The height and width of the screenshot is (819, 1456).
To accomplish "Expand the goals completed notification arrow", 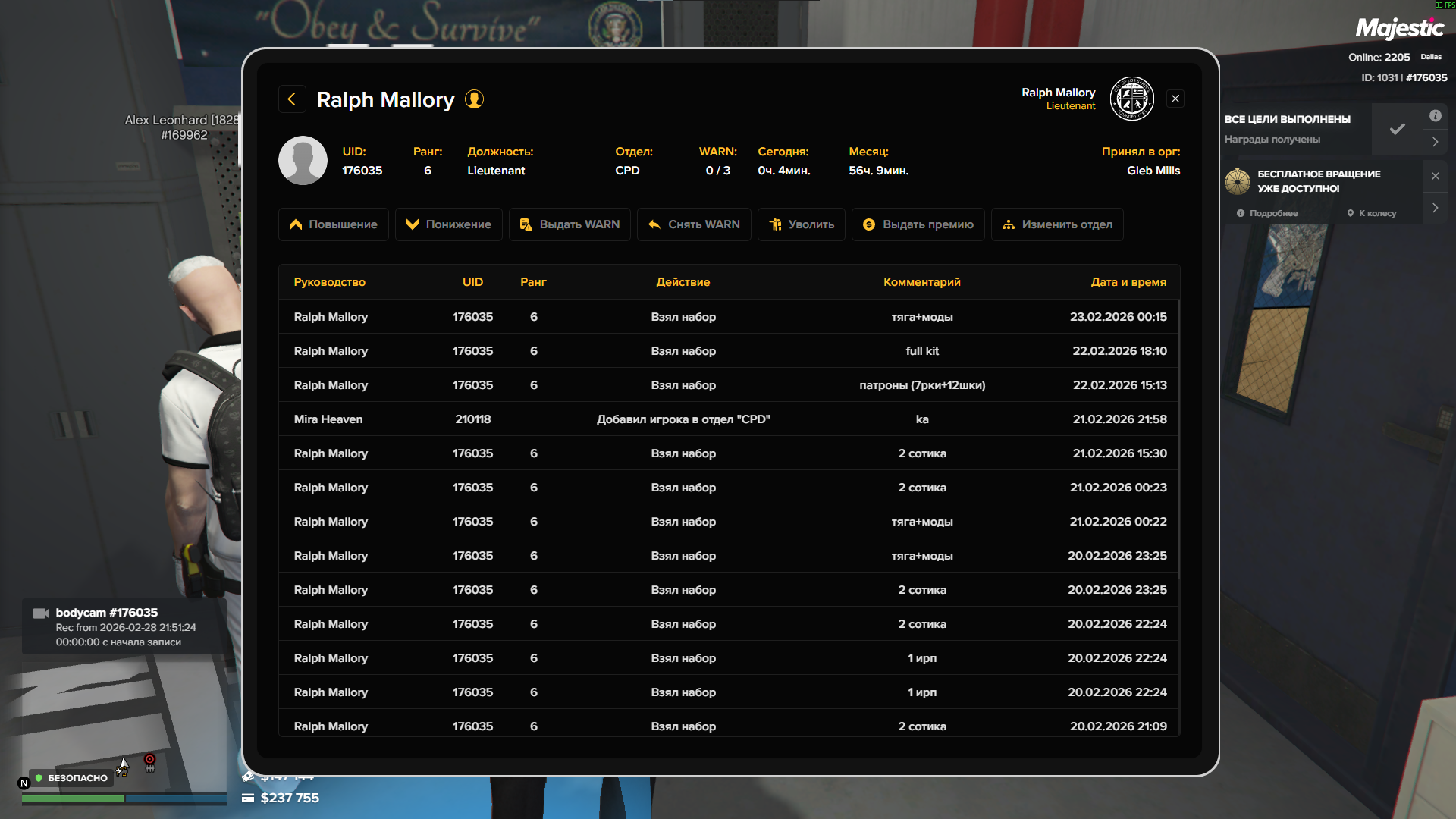I will pos(1436,142).
